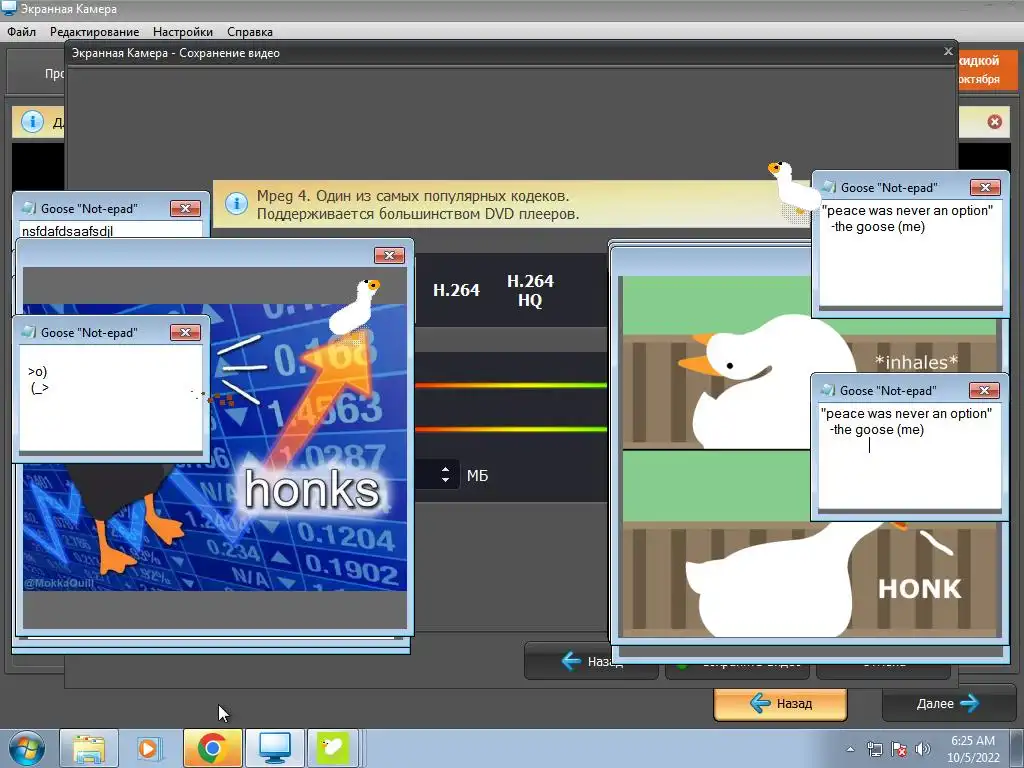
Task: Open the Action Center flag icon
Action: tap(899, 749)
